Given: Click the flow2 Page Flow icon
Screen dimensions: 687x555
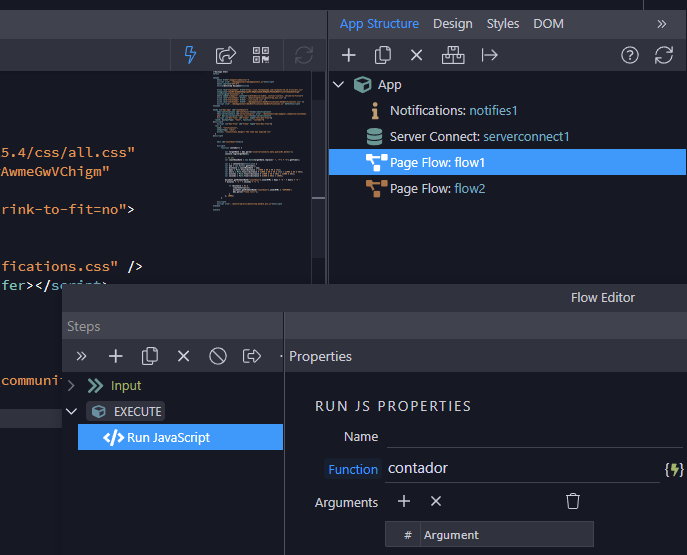Looking at the screenshot, I should pos(376,189).
